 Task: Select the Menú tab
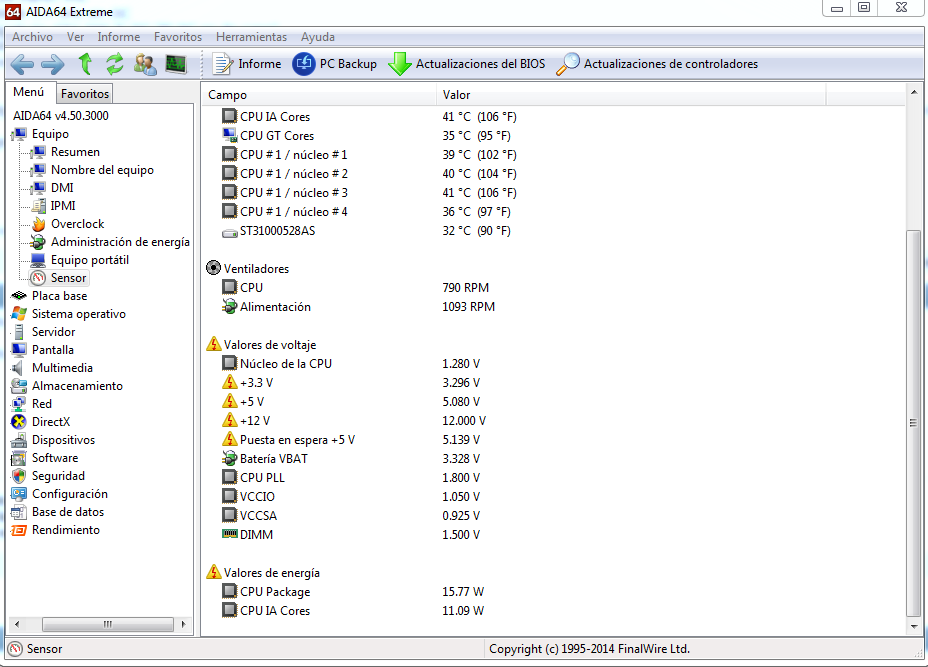[29, 92]
